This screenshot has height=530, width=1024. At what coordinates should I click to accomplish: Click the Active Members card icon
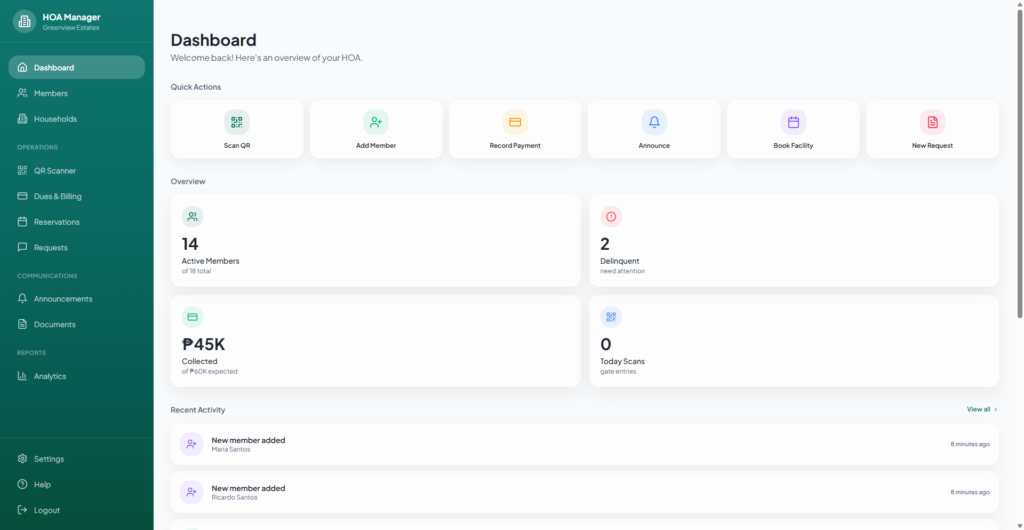click(192, 216)
